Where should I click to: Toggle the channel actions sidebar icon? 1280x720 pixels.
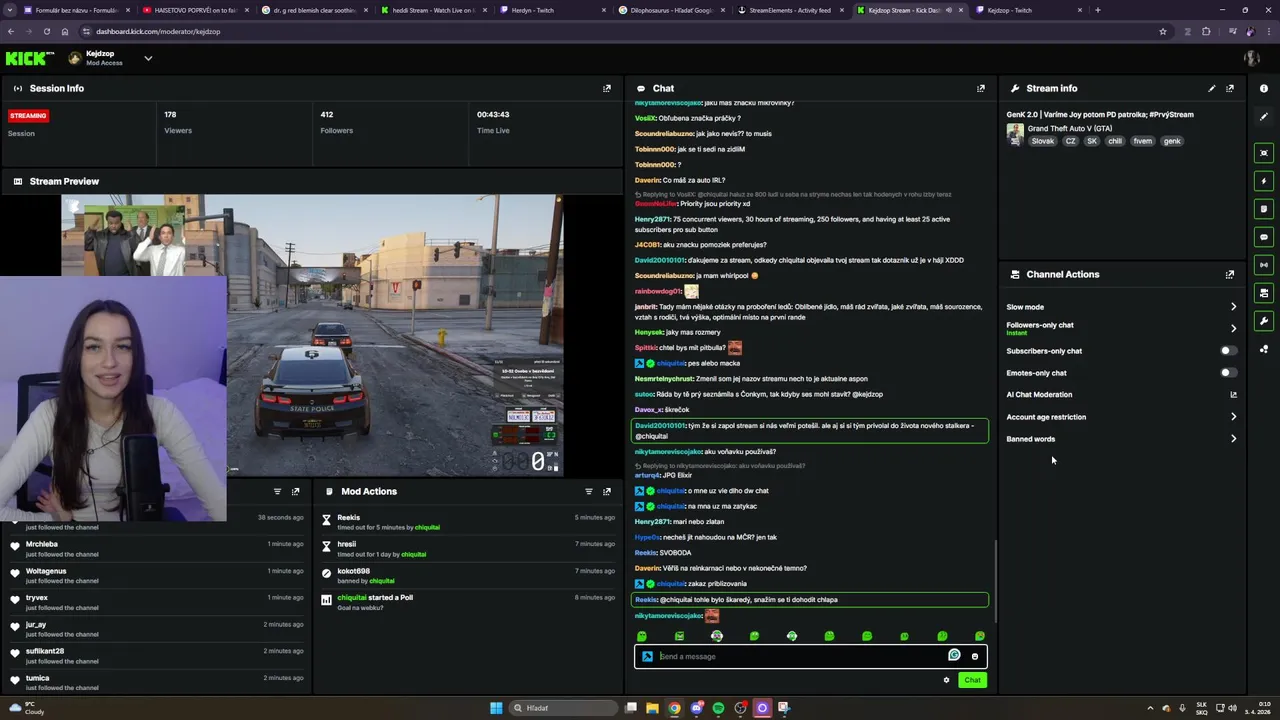(x=1264, y=293)
